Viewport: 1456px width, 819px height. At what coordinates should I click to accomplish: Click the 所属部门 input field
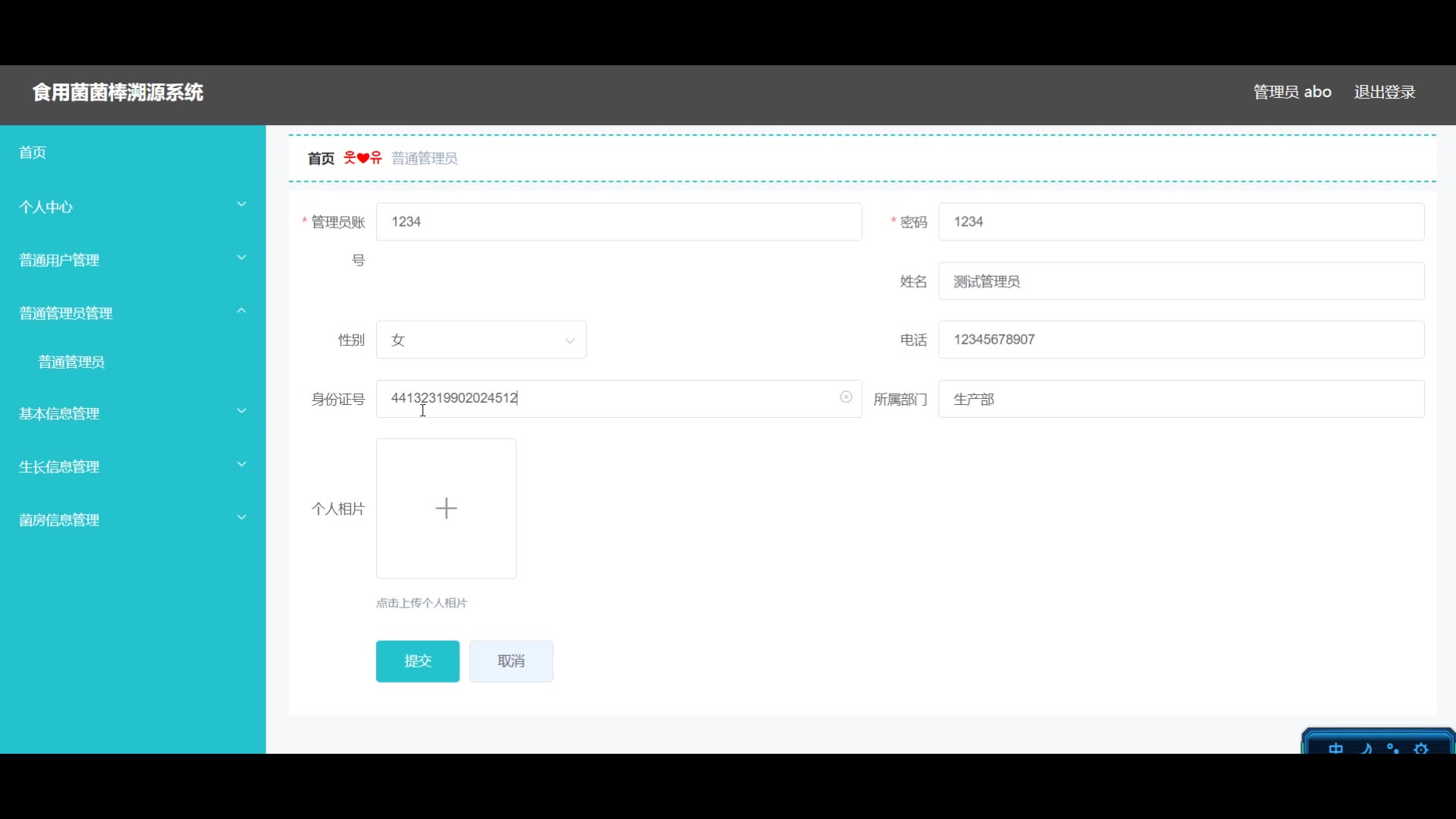coord(1180,399)
